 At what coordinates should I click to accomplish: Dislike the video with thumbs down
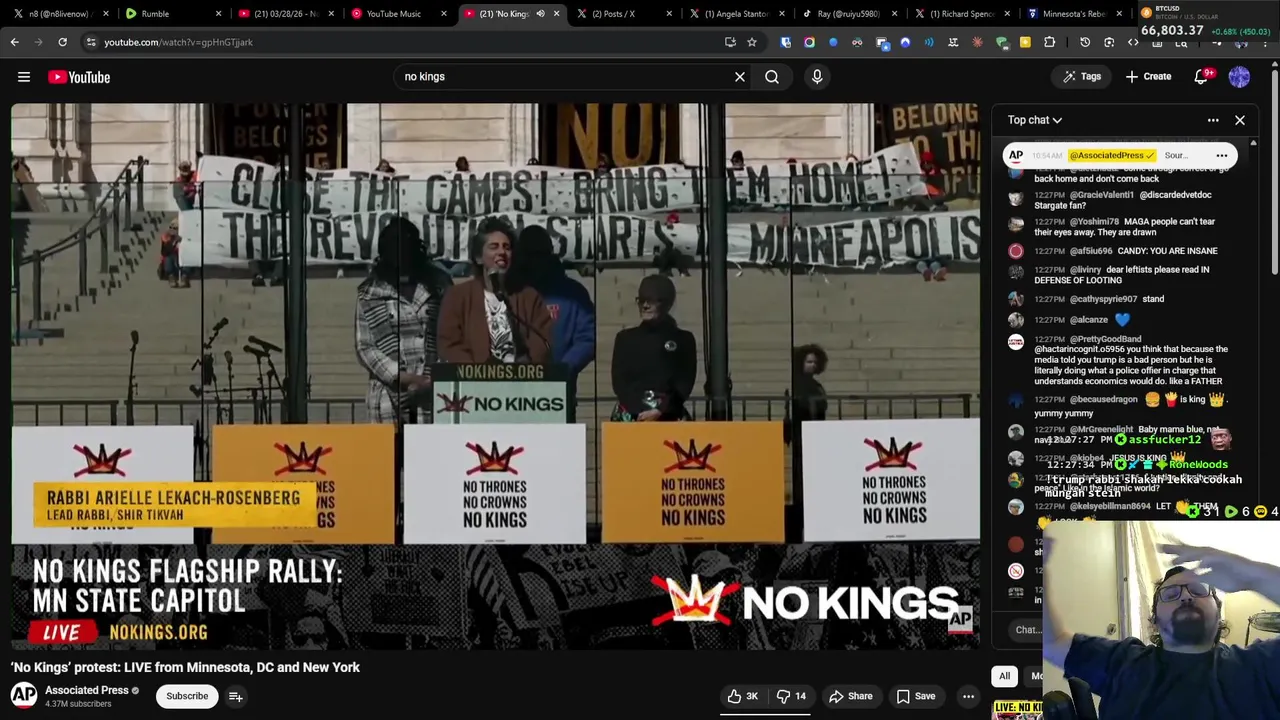[x=792, y=696]
